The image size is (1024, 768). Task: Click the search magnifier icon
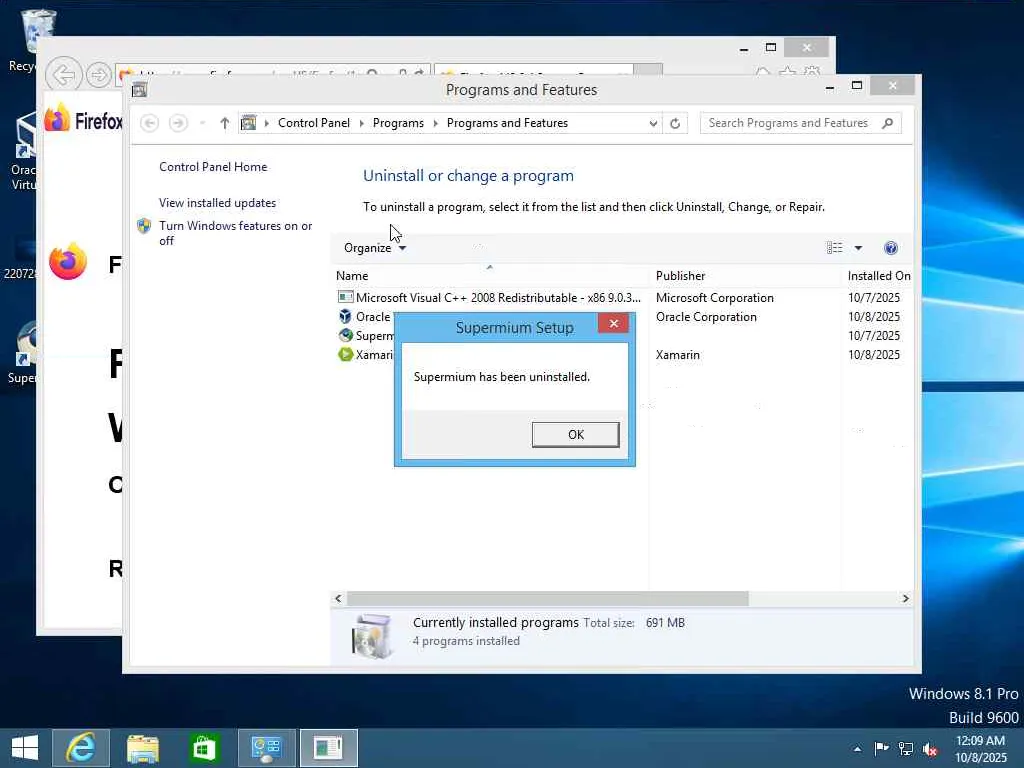tap(887, 123)
